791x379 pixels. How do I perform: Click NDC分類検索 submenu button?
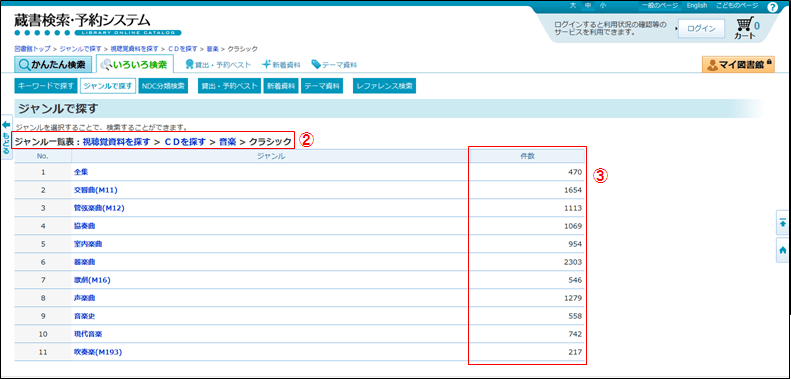tap(164, 86)
